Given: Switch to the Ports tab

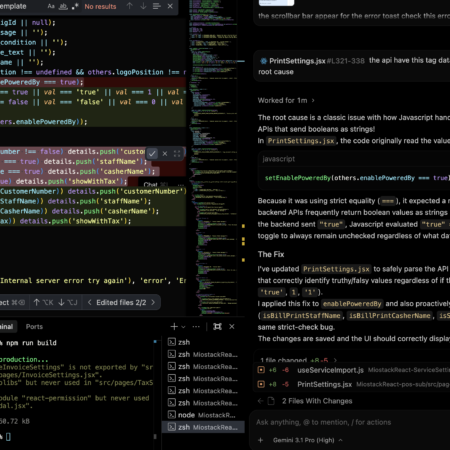Looking at the screenshot, I should 34,327.
